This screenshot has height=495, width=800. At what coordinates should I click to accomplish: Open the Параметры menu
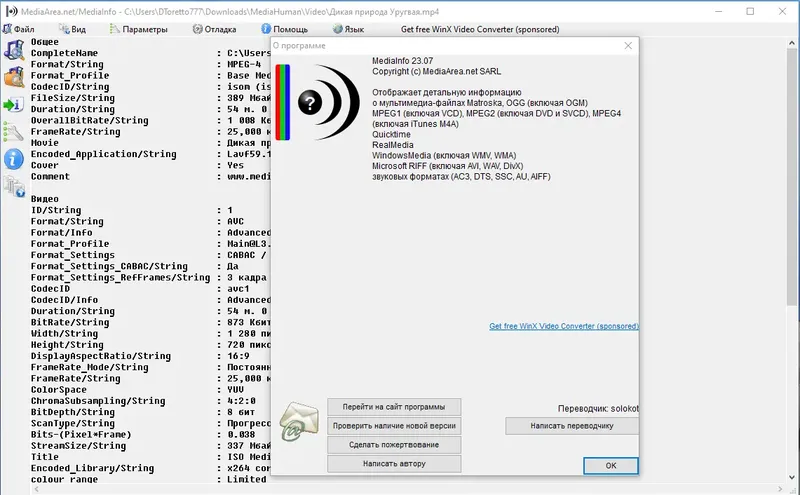coord(139,29)
